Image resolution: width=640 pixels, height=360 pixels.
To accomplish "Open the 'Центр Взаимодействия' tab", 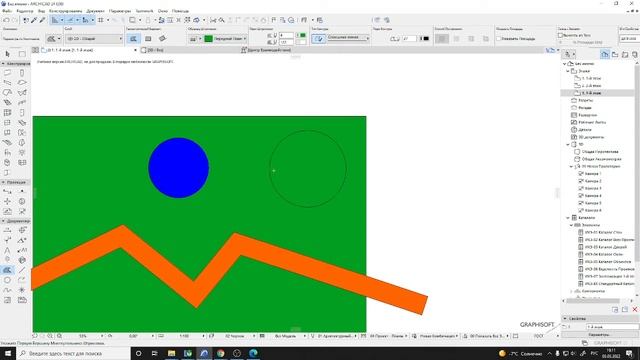I will tap(266, 50).
